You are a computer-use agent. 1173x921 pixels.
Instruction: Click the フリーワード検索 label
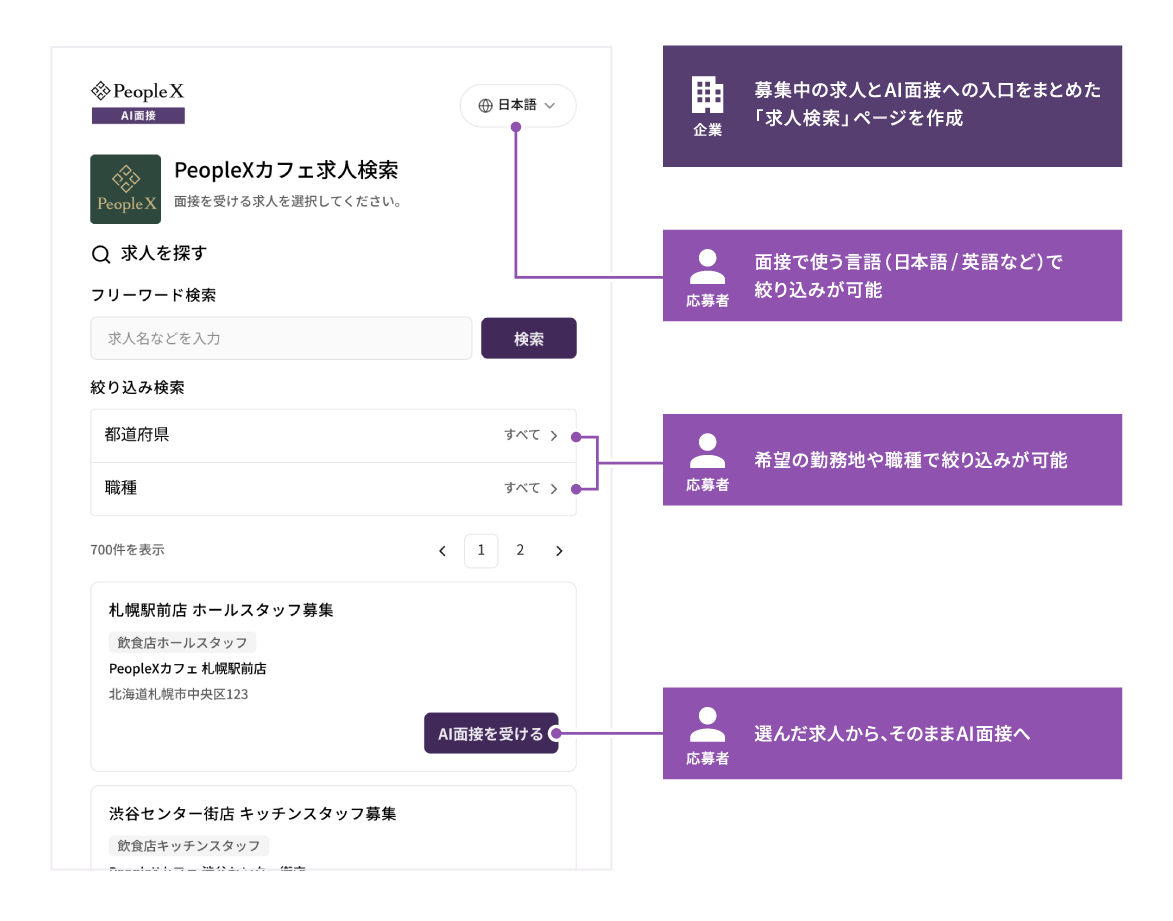(x=153, y=296)
